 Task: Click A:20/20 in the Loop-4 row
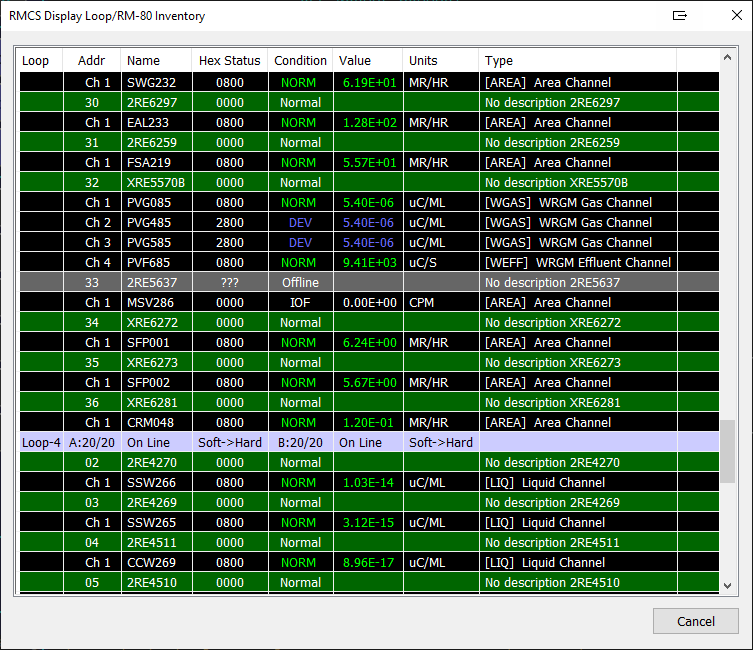(92, 443)
